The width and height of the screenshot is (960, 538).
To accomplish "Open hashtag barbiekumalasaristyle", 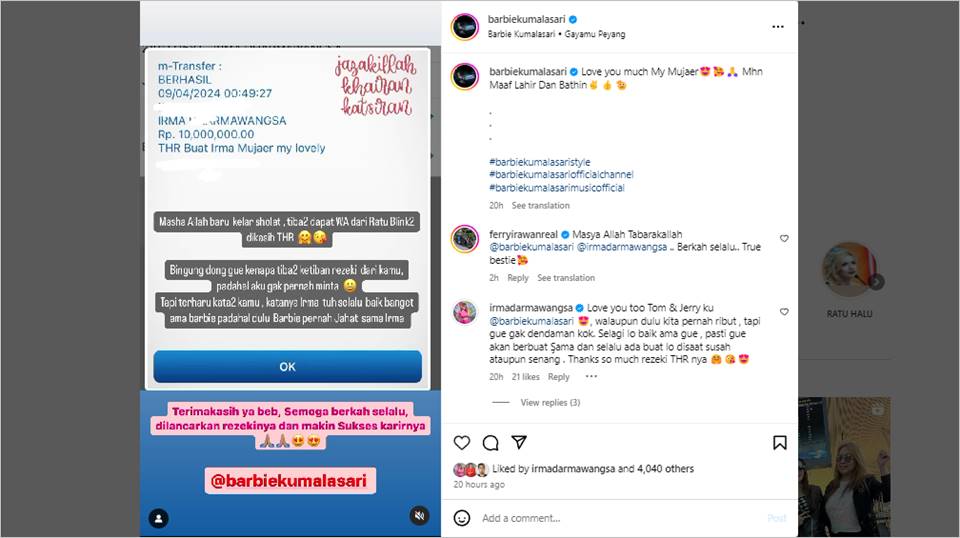I will 540,162.
